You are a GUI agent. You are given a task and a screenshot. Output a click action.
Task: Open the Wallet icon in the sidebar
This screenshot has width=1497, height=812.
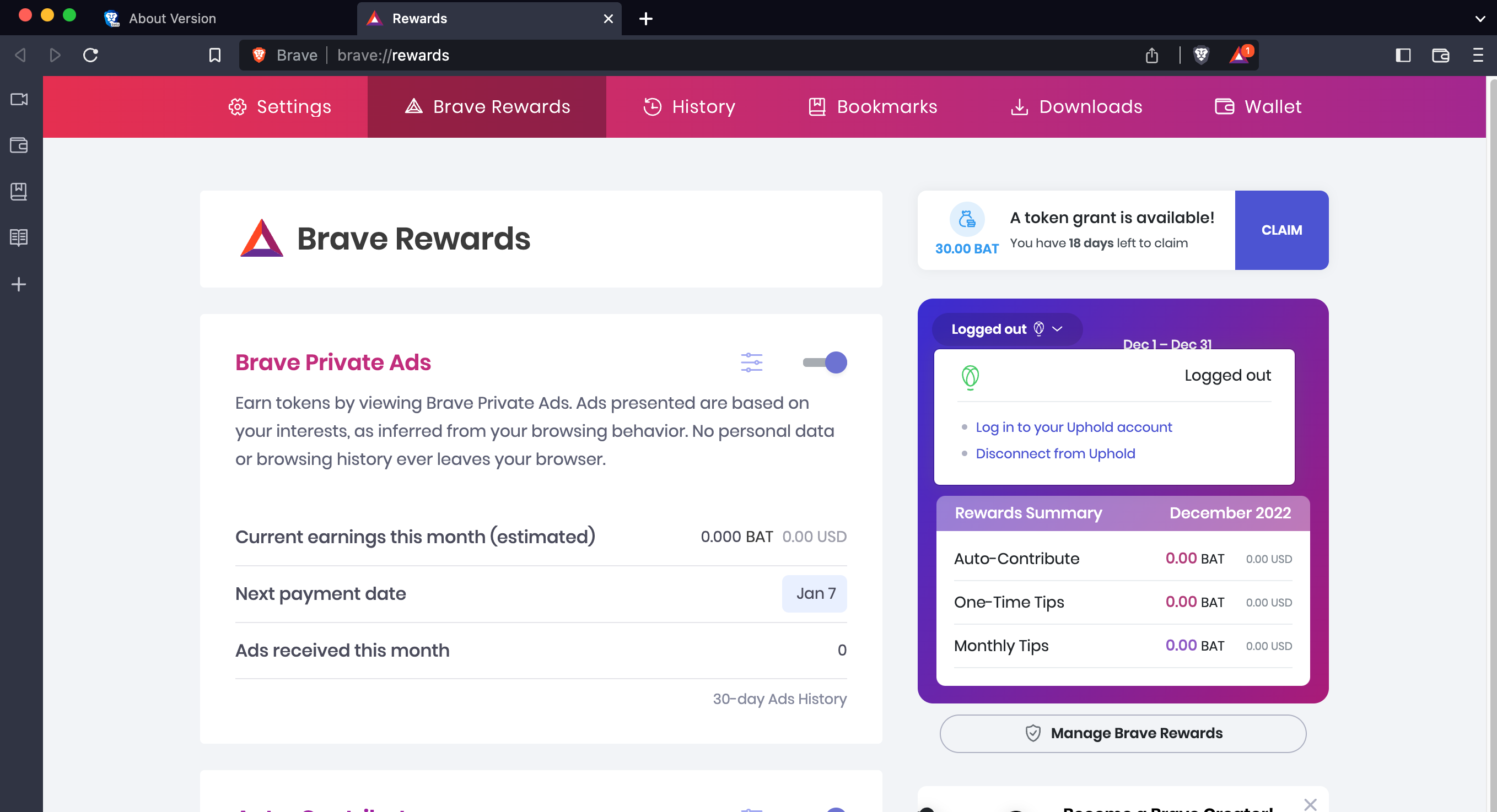[x=19, y=147]
